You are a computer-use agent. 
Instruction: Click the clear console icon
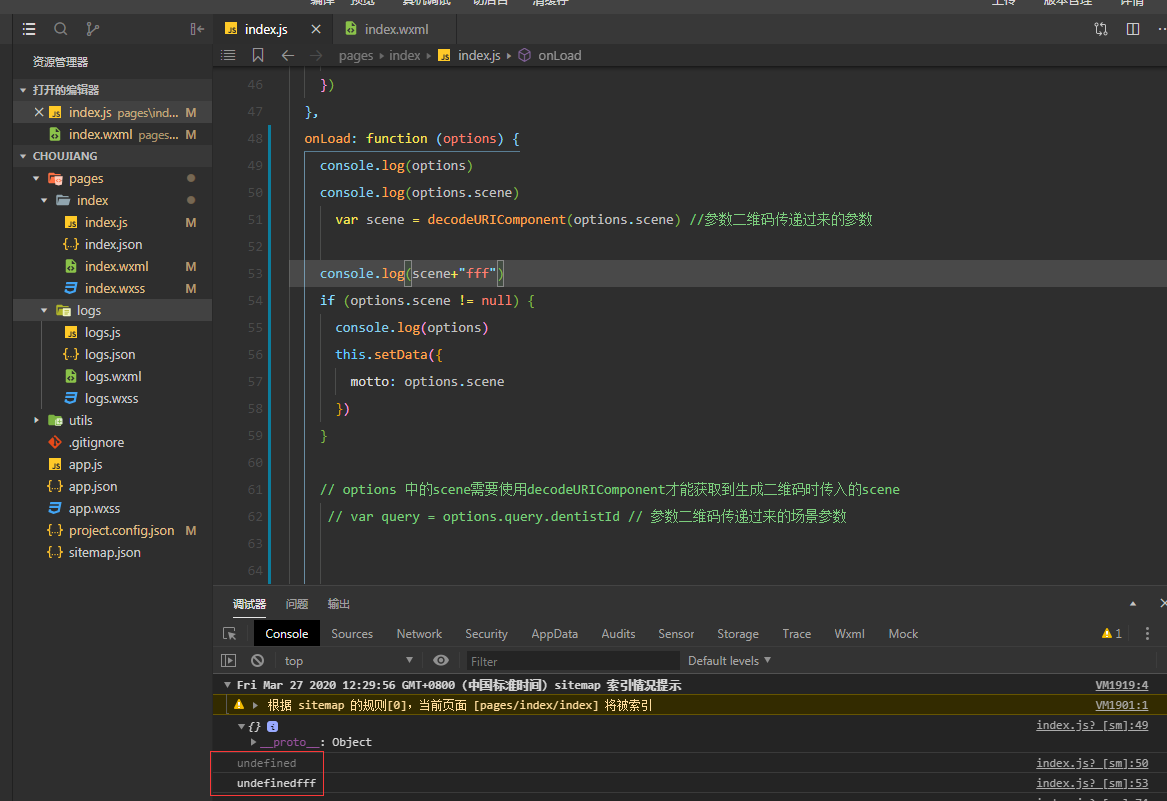click(257, 661)
